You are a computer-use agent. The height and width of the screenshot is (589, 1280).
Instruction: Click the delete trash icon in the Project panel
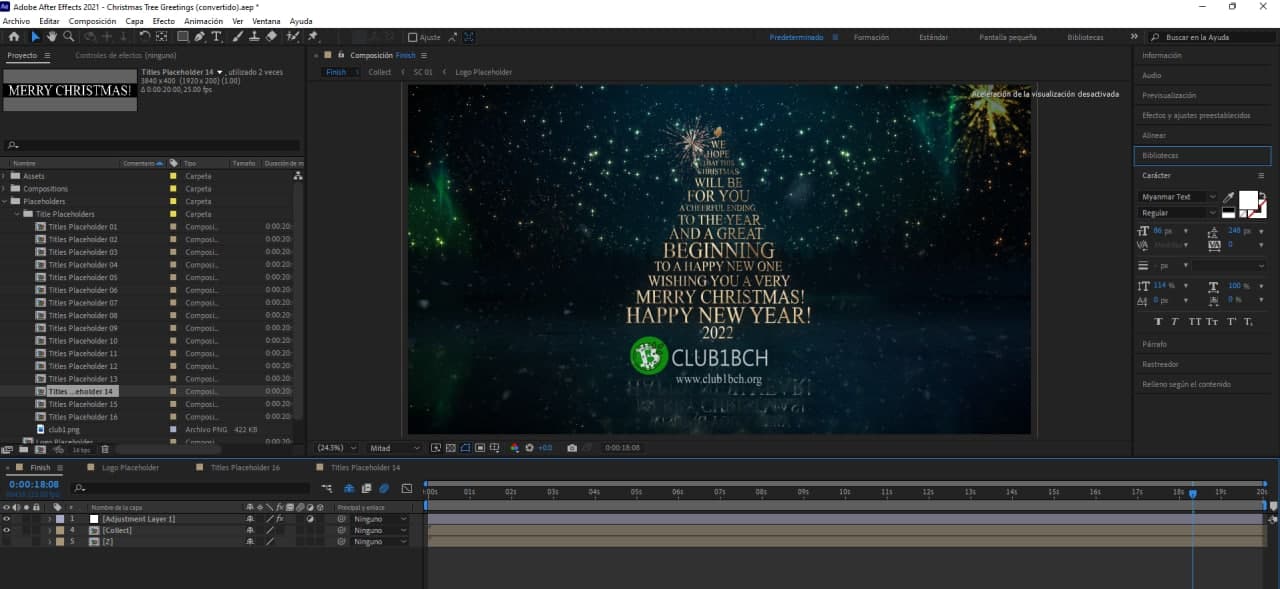pyautogui.click(x=105, y=450)
